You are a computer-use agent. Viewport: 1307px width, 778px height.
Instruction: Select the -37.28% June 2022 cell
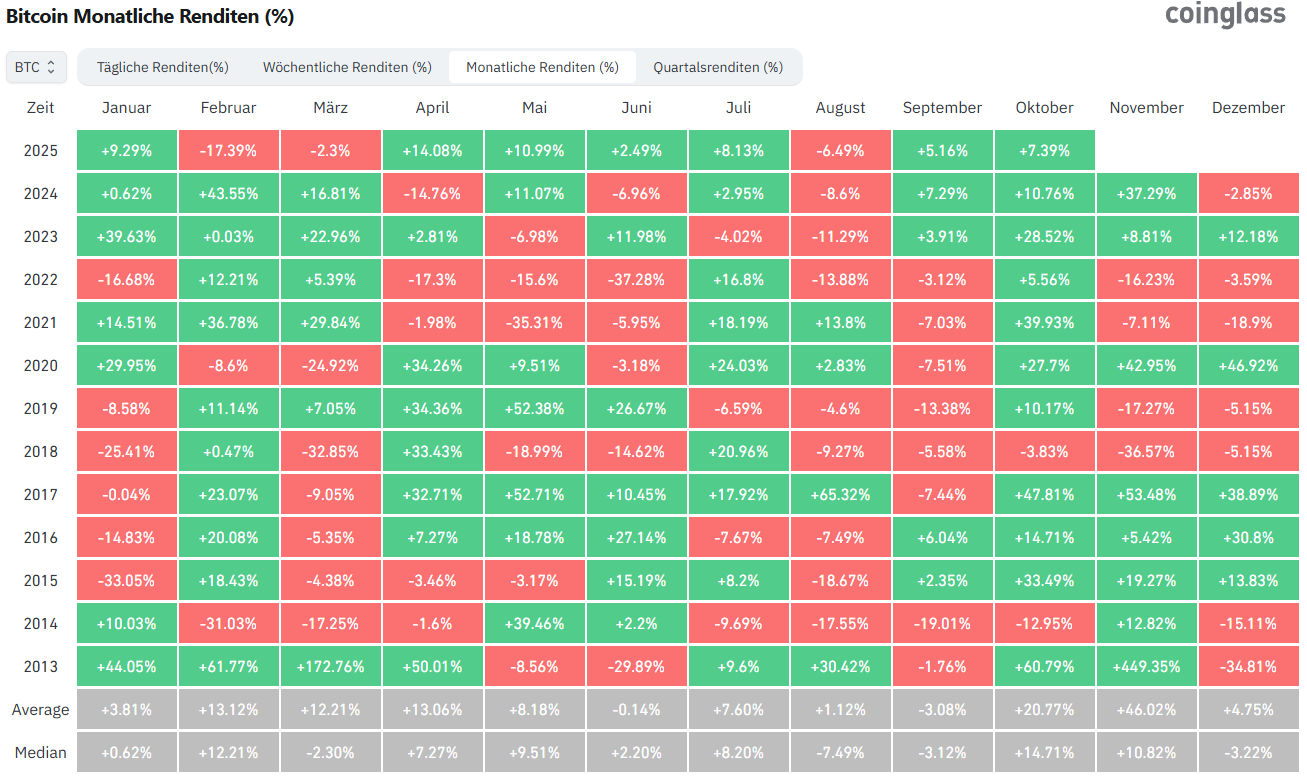click(x=637, y=279)
